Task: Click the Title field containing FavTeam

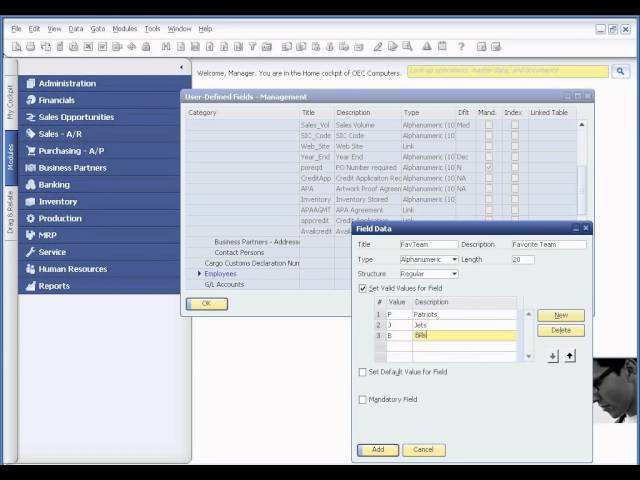Action: 429,244
